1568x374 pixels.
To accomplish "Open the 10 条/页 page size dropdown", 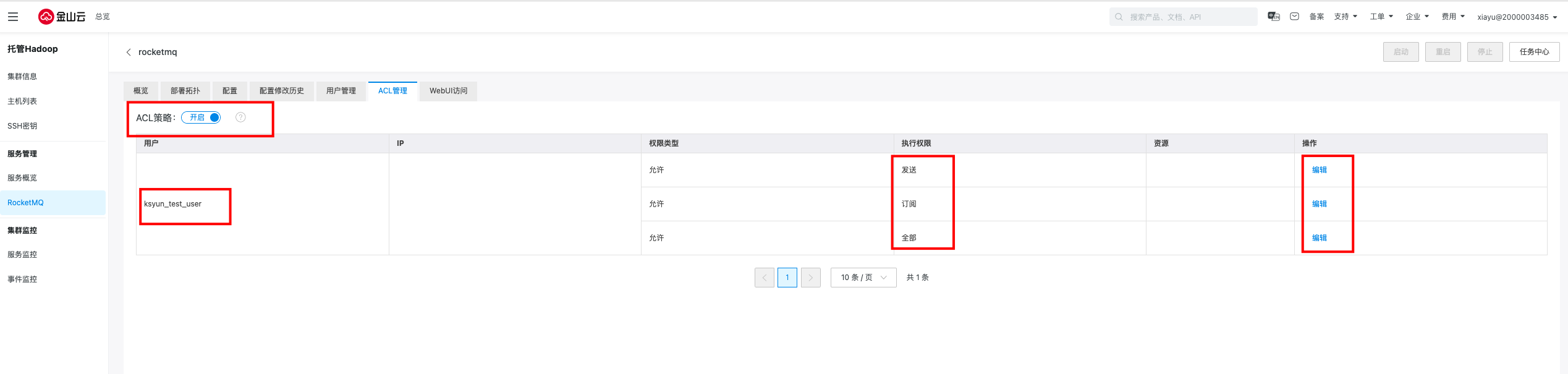I will 863,278.
